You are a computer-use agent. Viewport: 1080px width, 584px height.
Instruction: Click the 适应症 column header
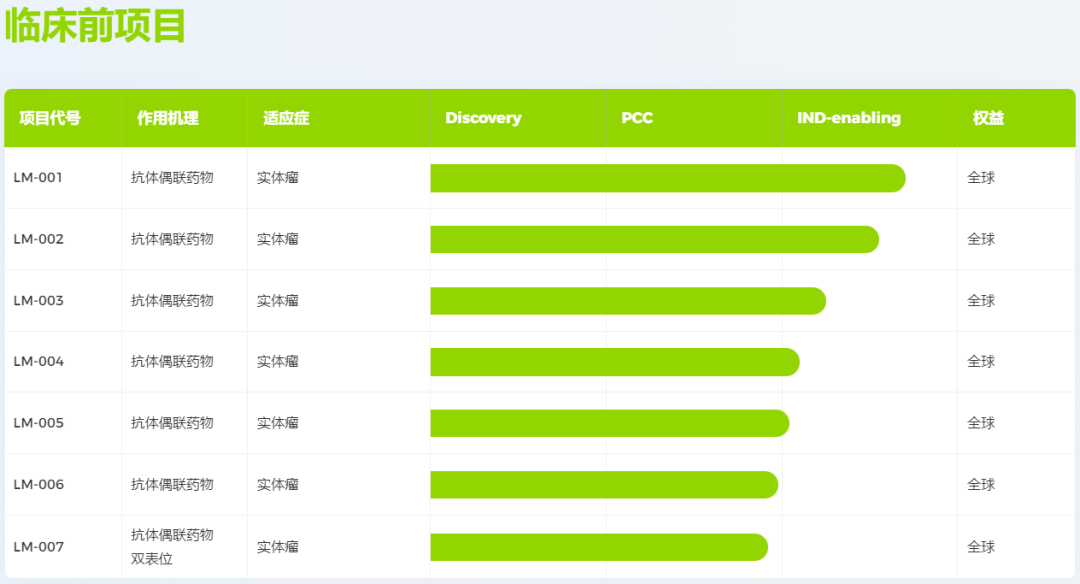[286, 118]
